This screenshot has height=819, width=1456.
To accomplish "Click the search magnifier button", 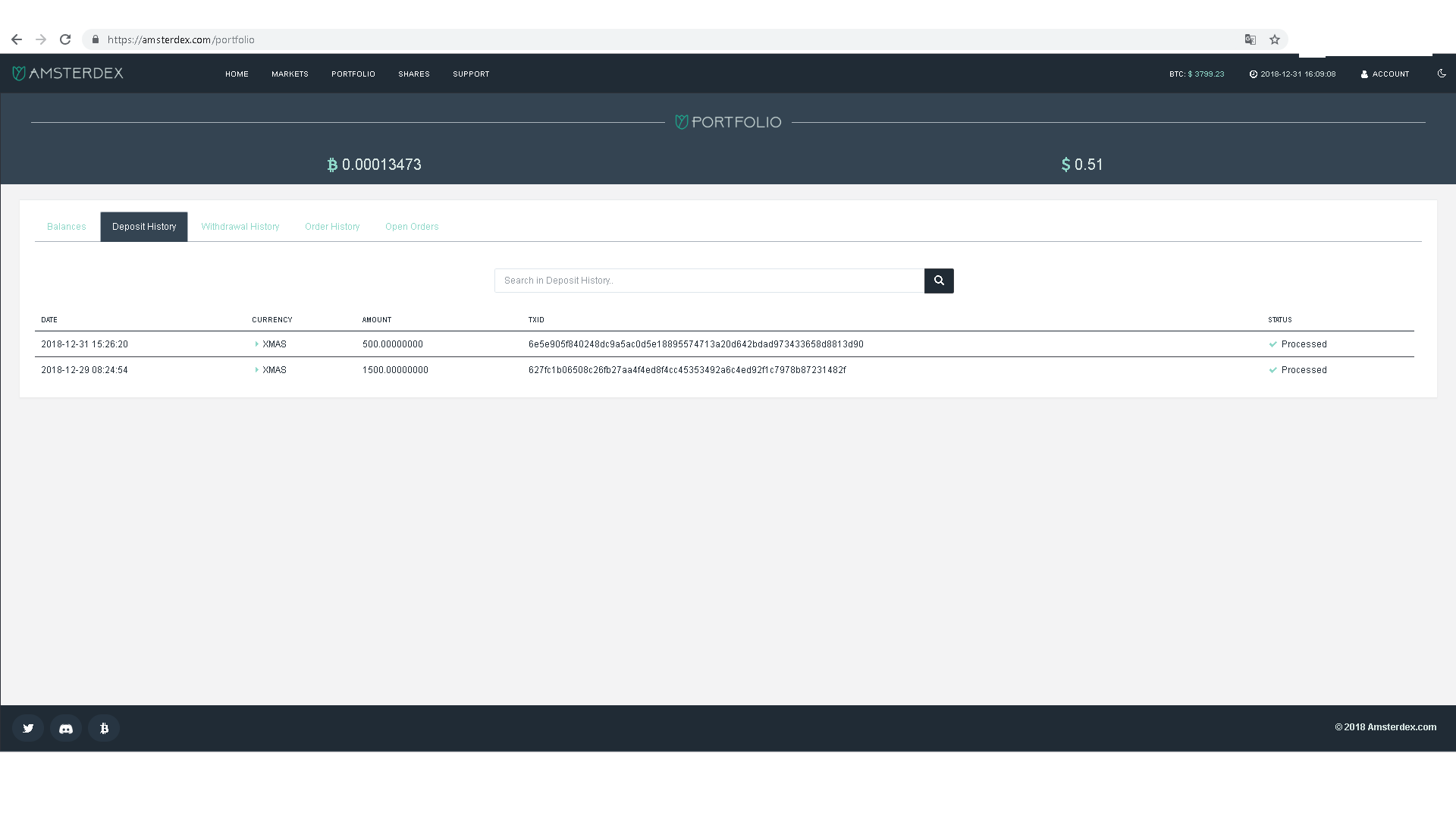I will click(x=938, y=281).
